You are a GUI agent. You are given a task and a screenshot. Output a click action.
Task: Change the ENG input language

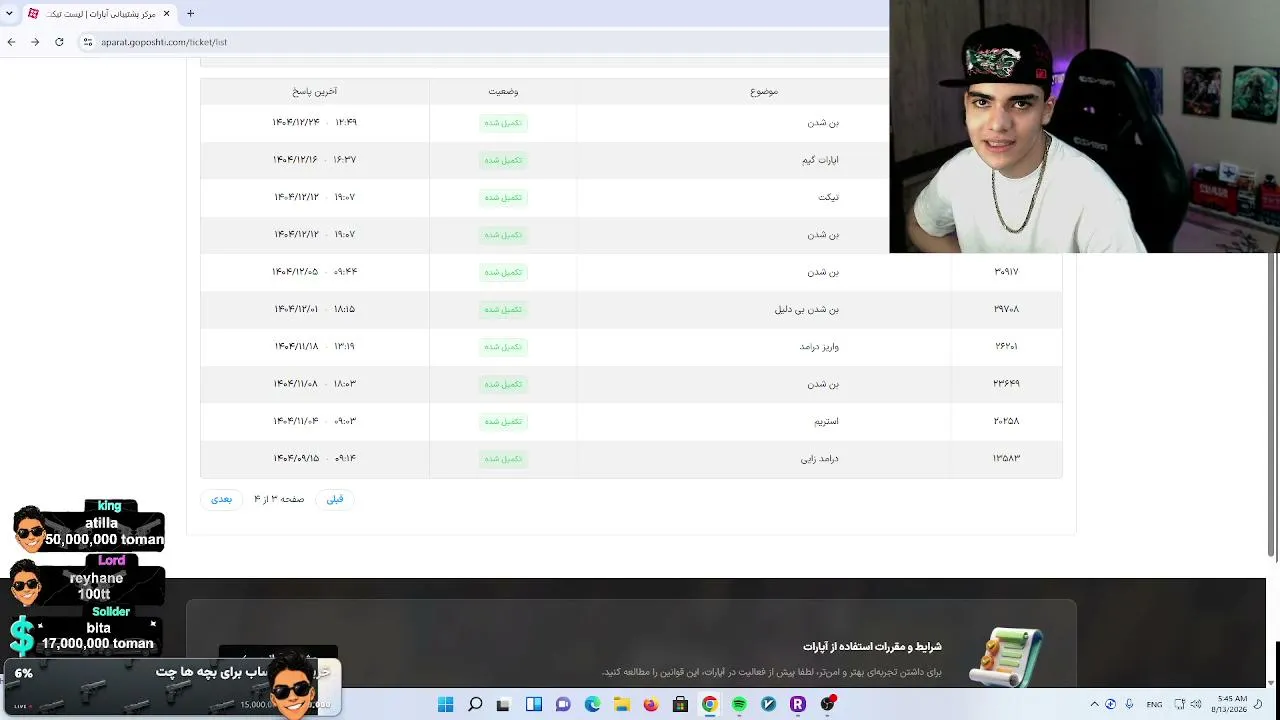pyautogui.click(x=1154, y=704)
